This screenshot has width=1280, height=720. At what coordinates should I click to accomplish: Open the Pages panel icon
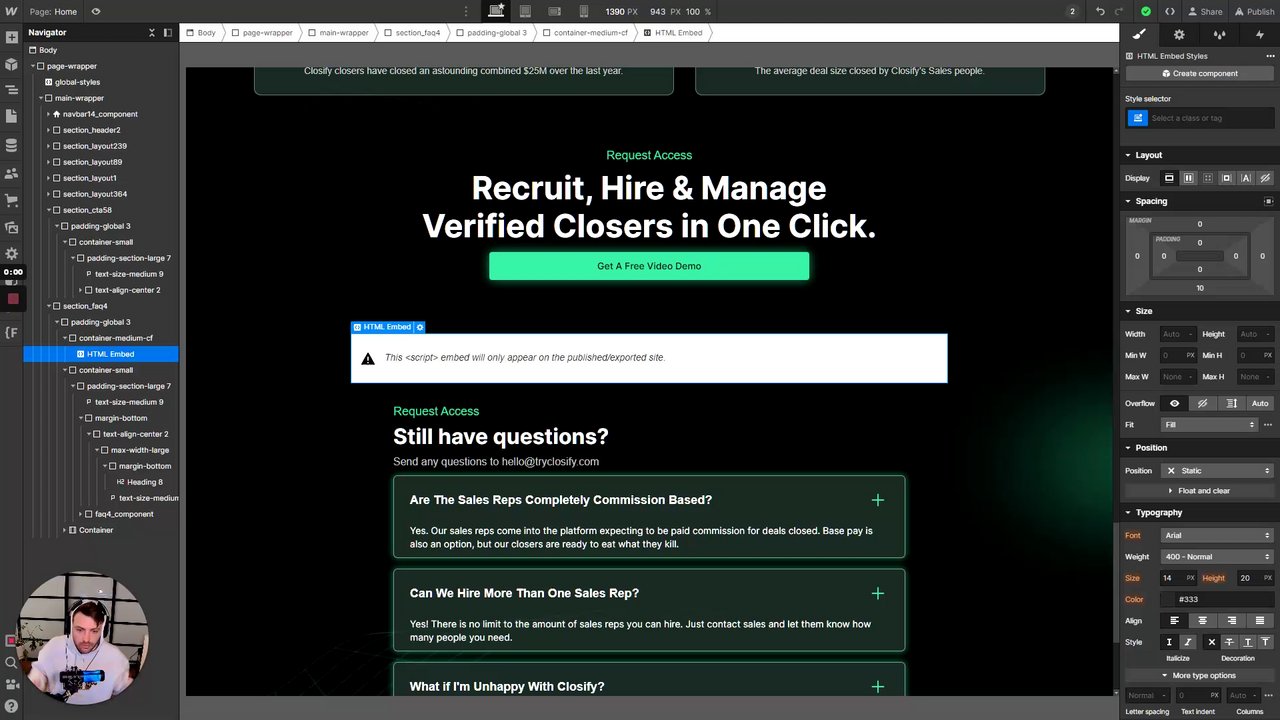(11, 117)
